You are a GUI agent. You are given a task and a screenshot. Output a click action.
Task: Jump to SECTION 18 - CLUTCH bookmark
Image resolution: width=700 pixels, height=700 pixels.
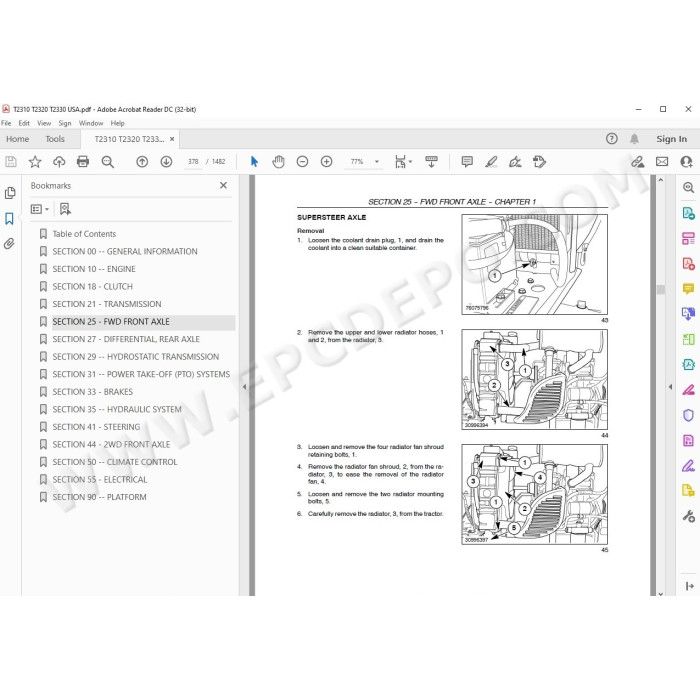(x=92, y=287)
